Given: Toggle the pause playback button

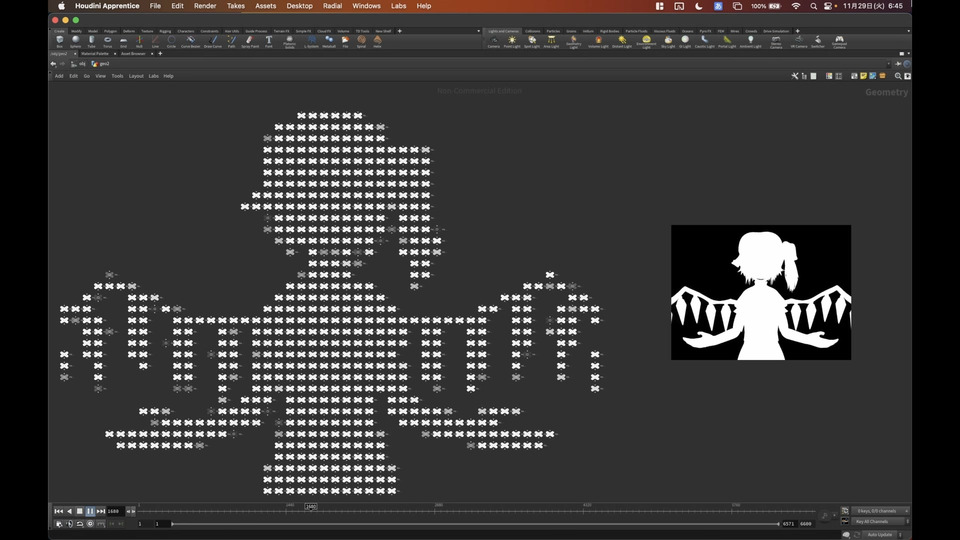Looking at the screenshot, I should pos(90,511).
